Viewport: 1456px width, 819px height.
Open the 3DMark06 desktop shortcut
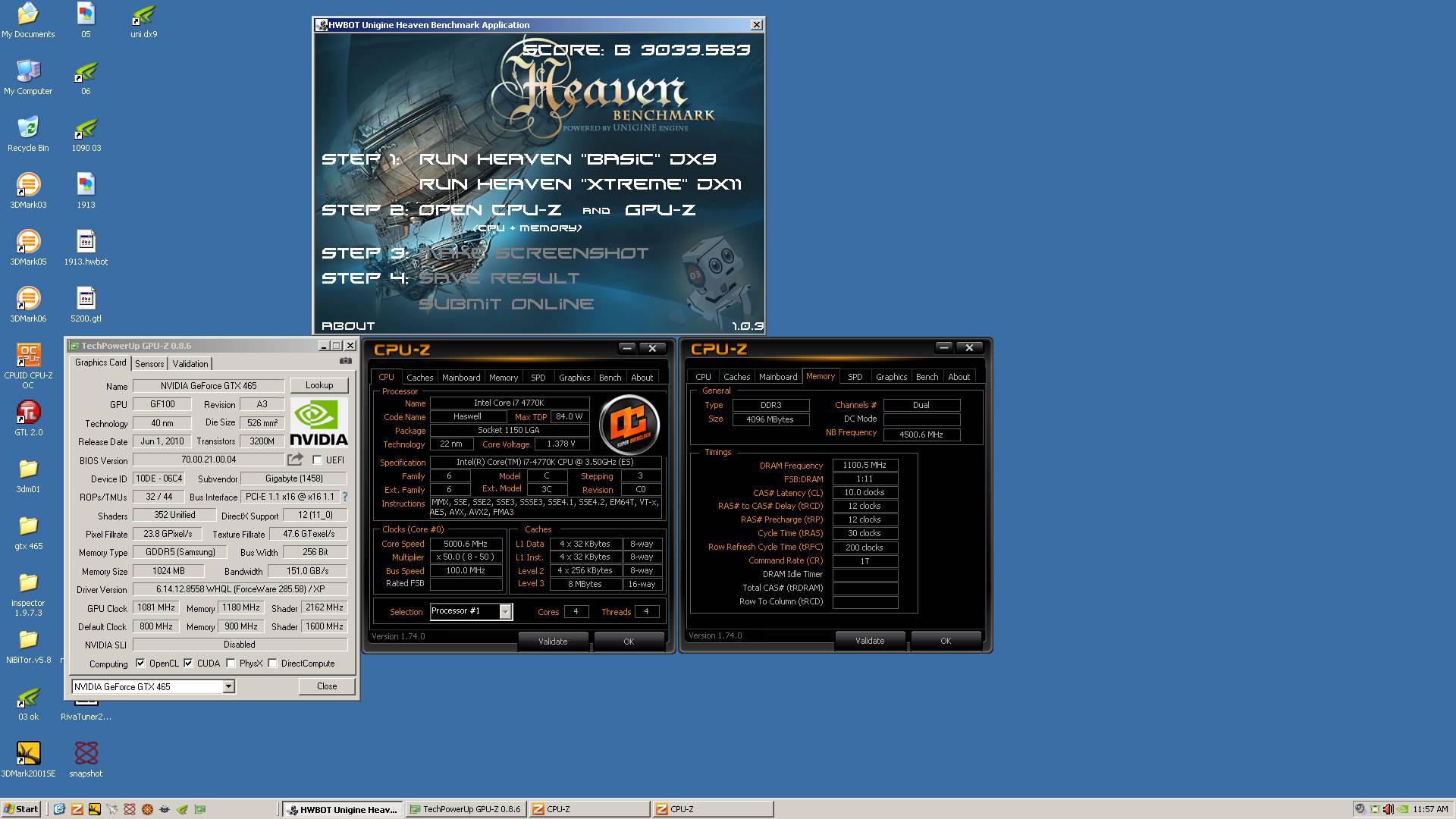28,305
